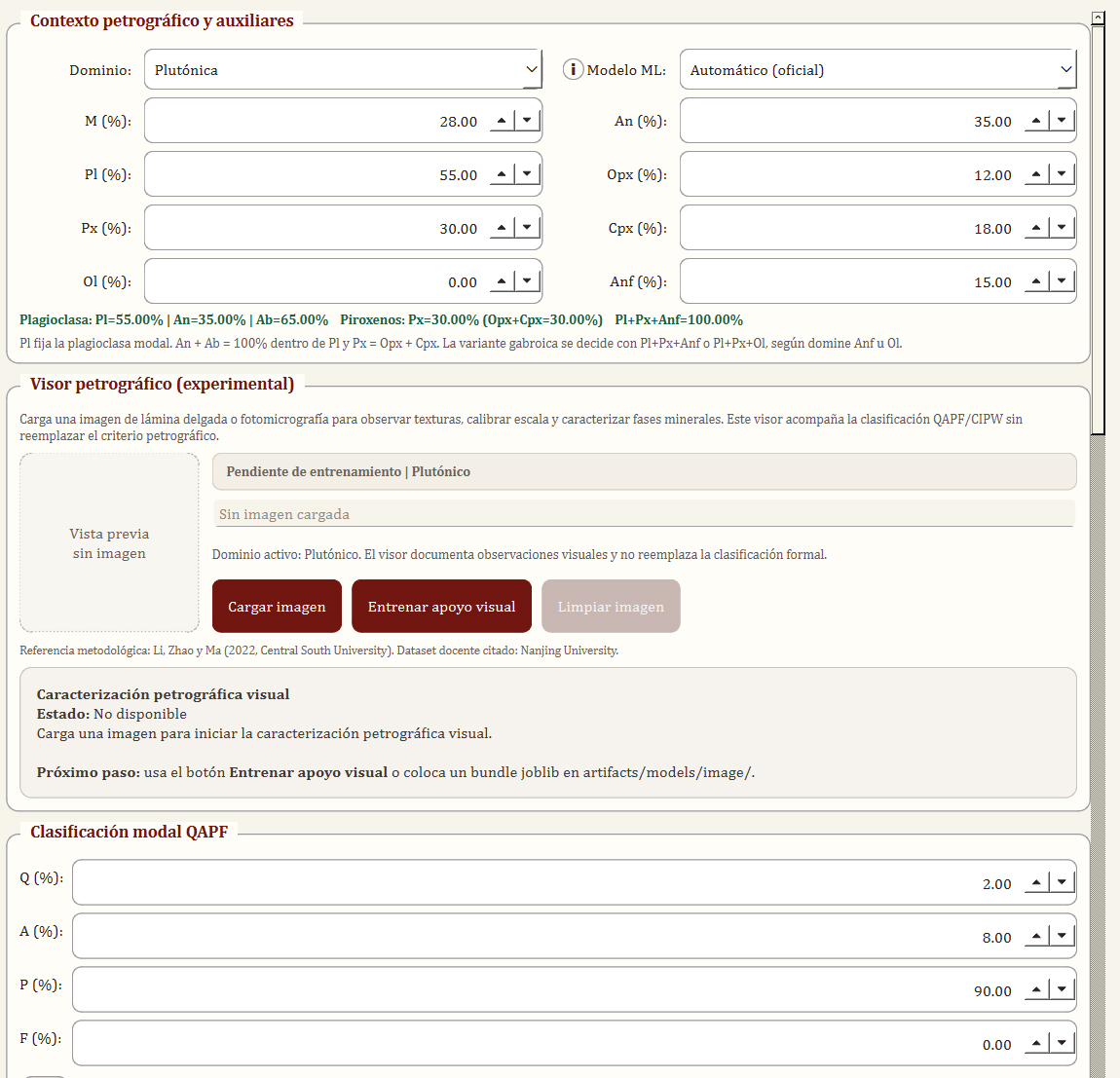This screenshot has width=1120, height=1078.
Task: Increase Px (%) with up arrow
Action: pyautogui.click(x=503, y=227)
